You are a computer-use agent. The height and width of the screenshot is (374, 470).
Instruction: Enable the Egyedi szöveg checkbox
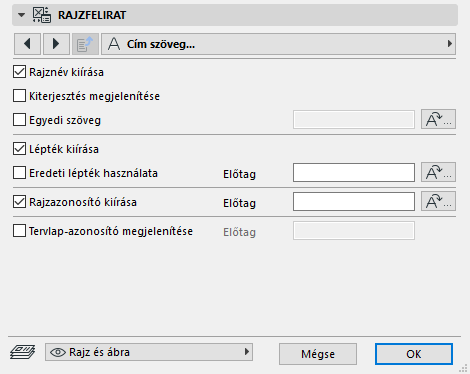pyautogui.click(x=19, y=120)
